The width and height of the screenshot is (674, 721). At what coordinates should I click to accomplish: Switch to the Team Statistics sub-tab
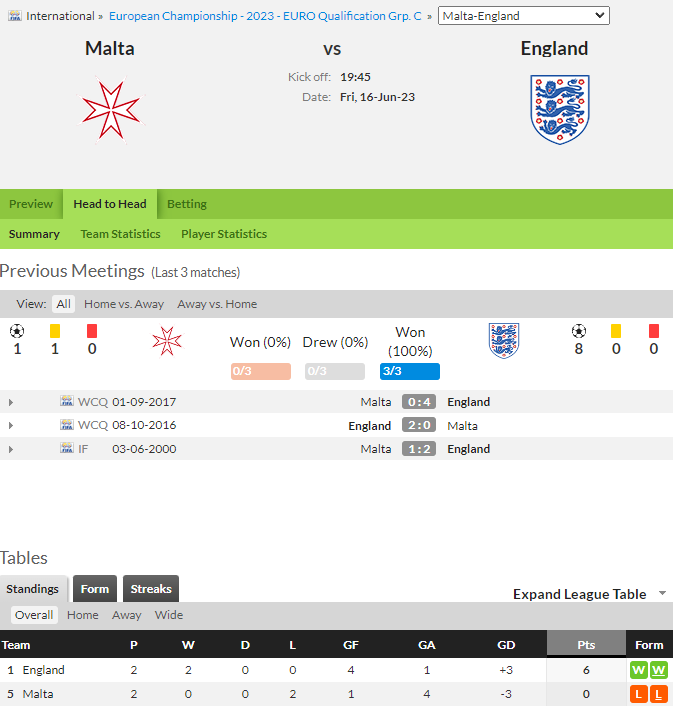120,234
